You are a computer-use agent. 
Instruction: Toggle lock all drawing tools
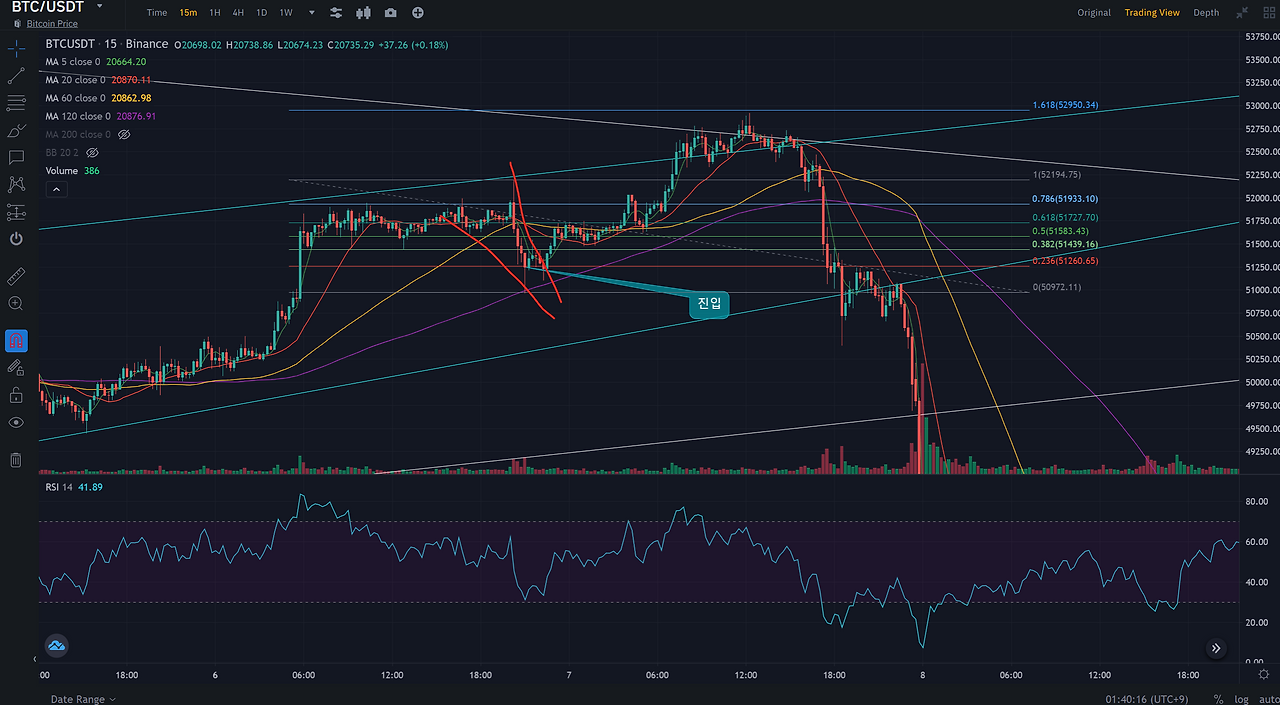tap(16, 395)
